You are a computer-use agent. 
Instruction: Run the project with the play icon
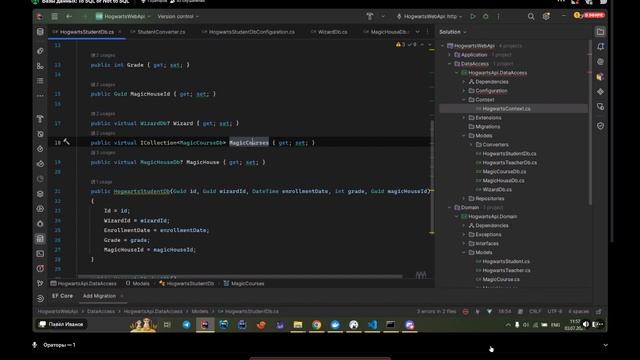click(473, 16)
